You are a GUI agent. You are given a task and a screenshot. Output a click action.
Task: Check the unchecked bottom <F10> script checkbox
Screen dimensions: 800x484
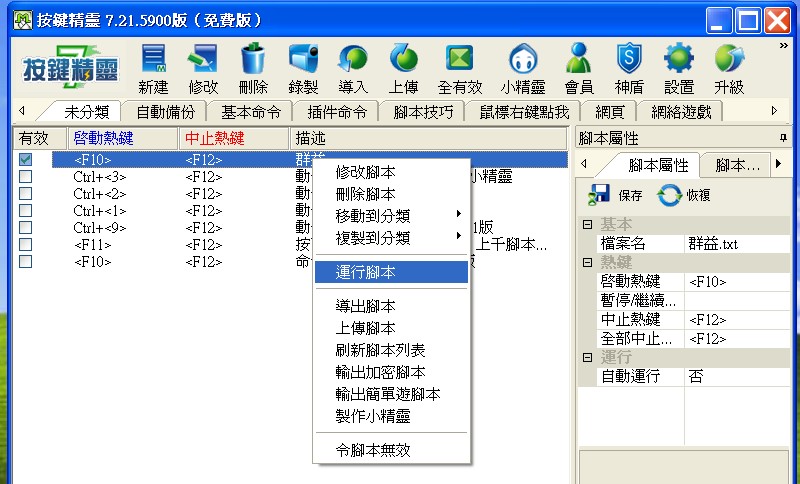(25, 261)
